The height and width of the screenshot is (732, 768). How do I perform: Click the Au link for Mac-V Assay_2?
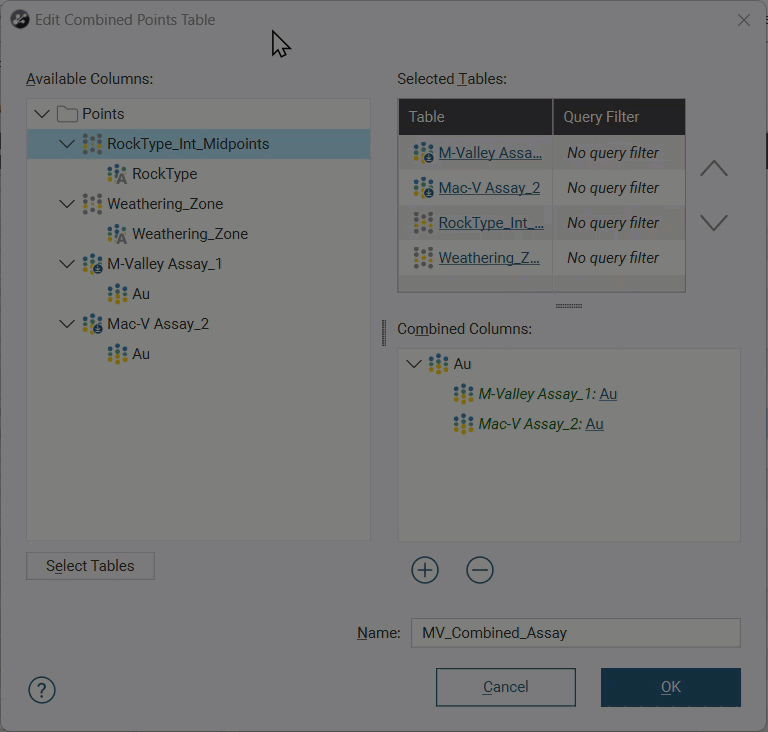594,424
